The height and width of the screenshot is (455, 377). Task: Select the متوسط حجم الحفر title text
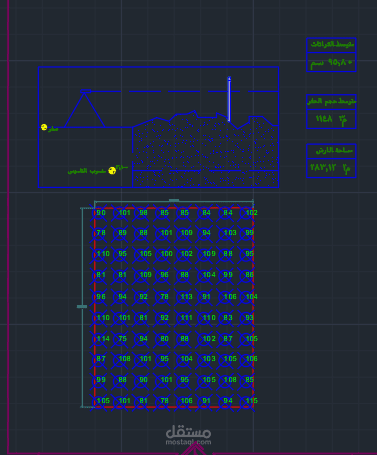pyautogui.click(x=331, y=101)
